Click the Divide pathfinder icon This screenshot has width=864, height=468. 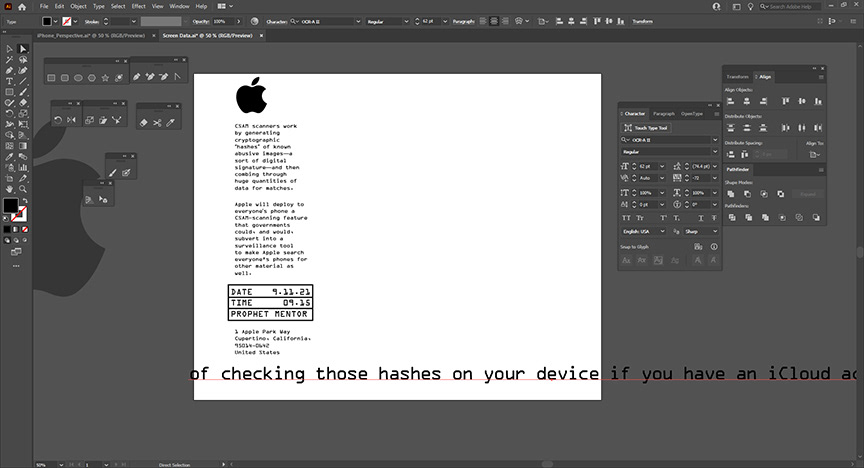(732, 218)
